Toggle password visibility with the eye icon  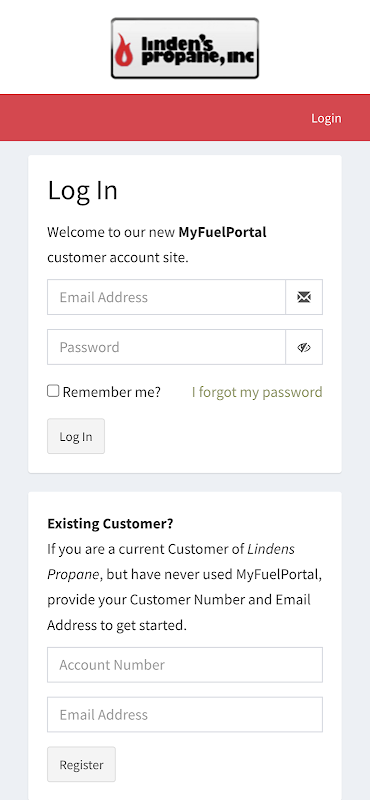point(304,347)
